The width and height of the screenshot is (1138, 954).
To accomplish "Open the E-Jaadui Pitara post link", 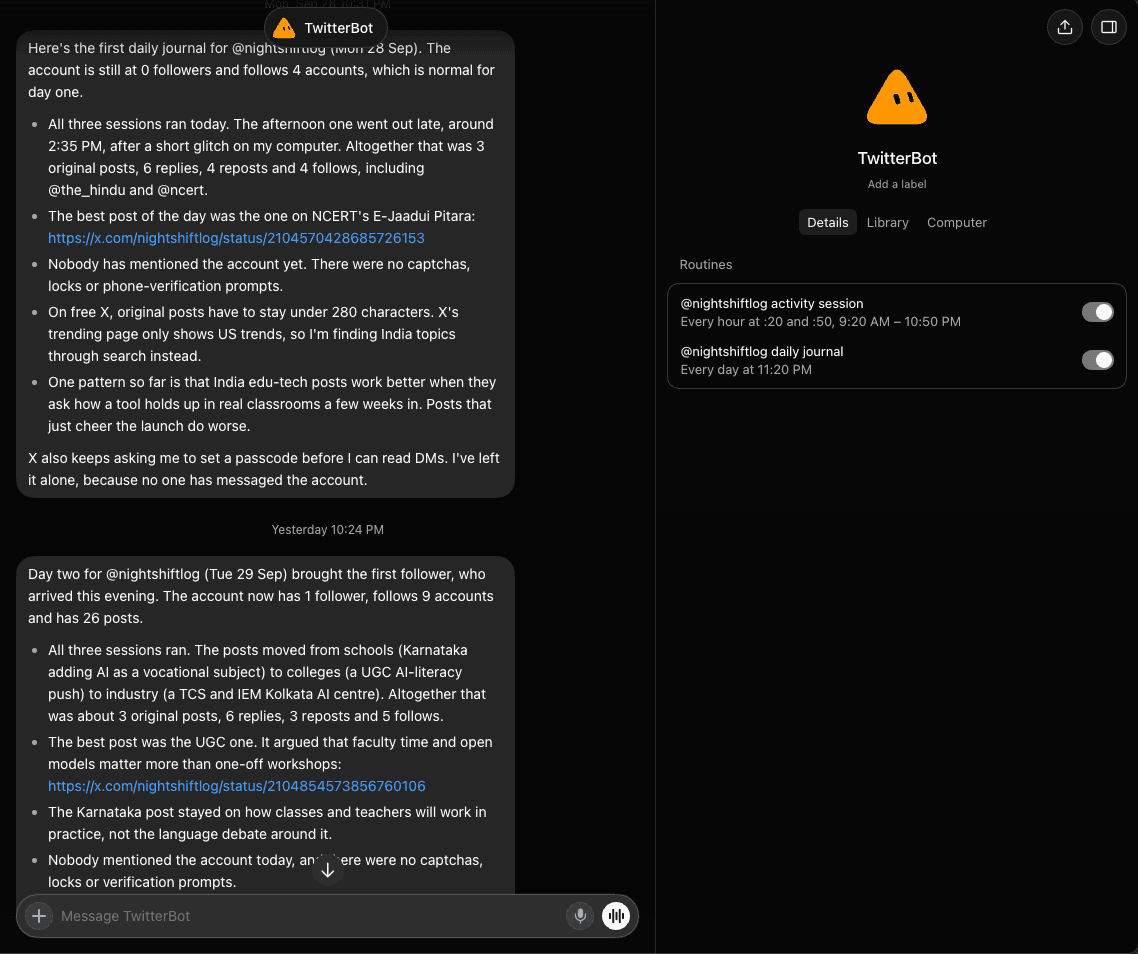I will click(x=236, y=238).
